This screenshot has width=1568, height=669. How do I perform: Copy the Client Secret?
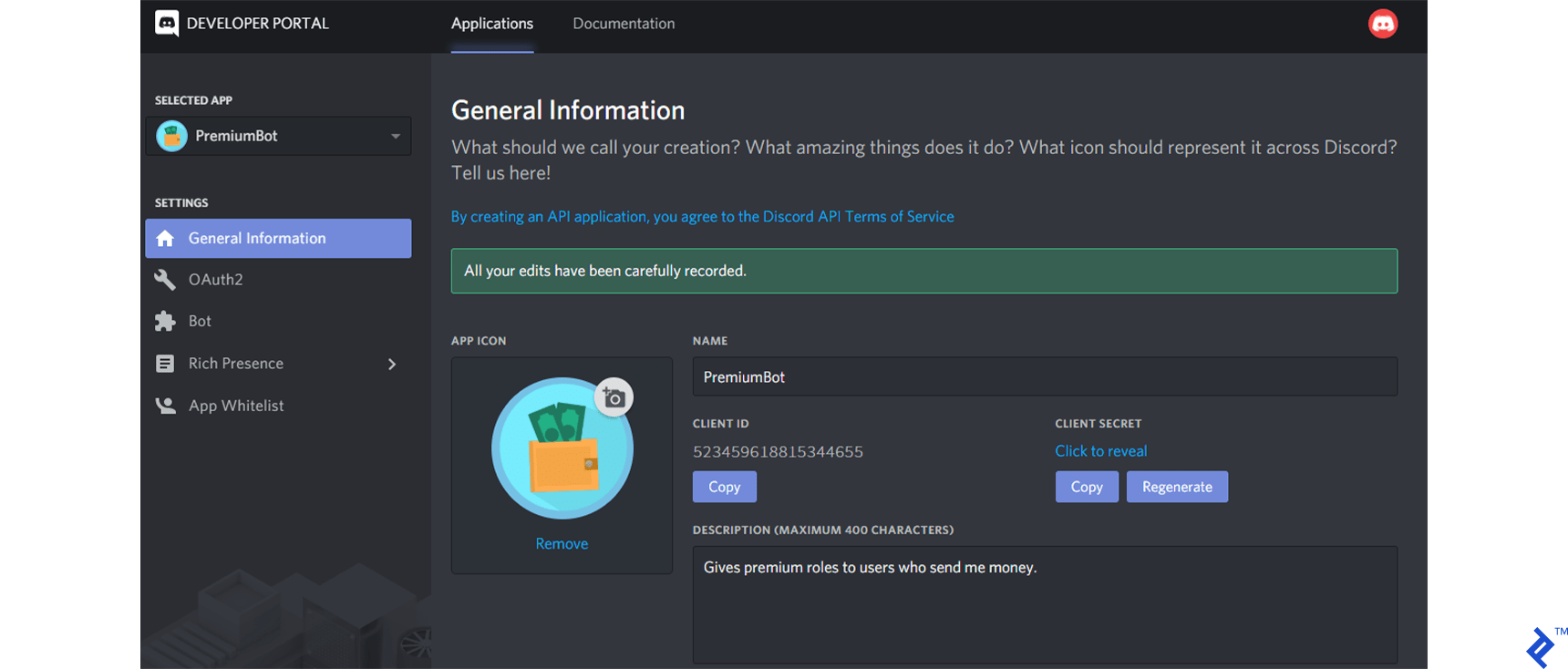1086,487
